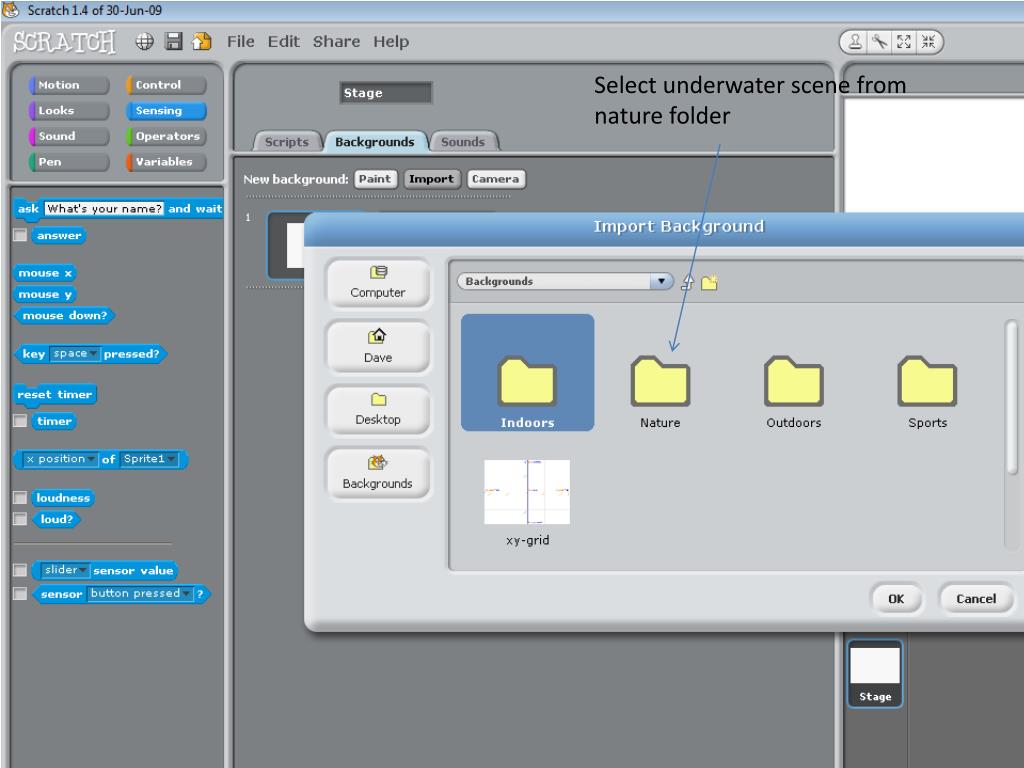Toggle the answer reporter checkbox
Image resolution: width=1024 pixels, height=768 pixels.
click(20, 235)
